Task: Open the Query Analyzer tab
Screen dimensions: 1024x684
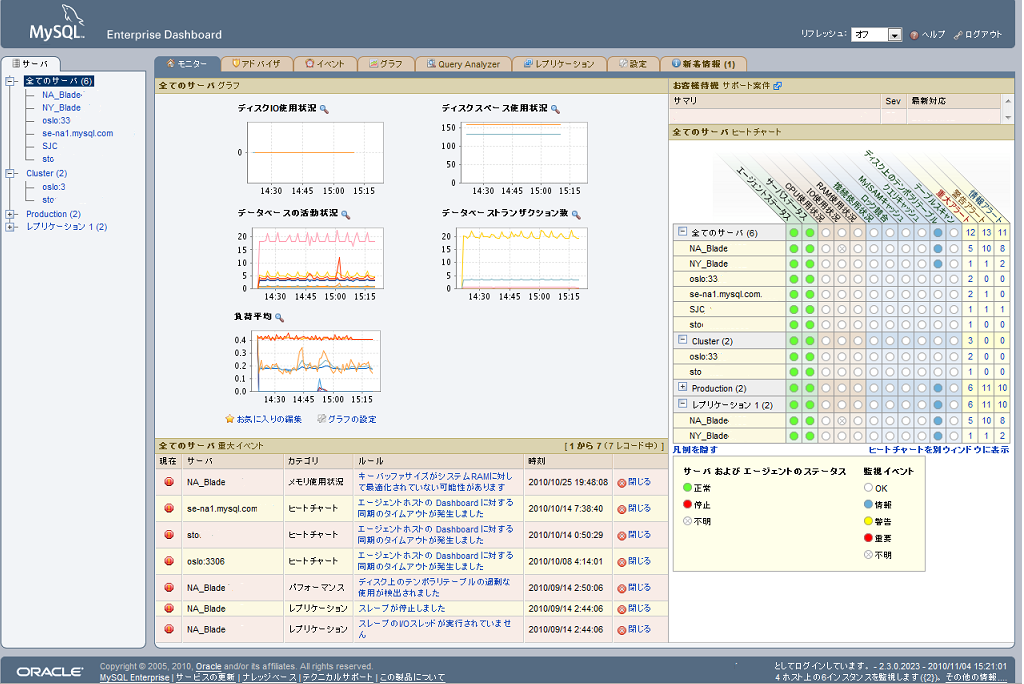Action: point(463,64)
